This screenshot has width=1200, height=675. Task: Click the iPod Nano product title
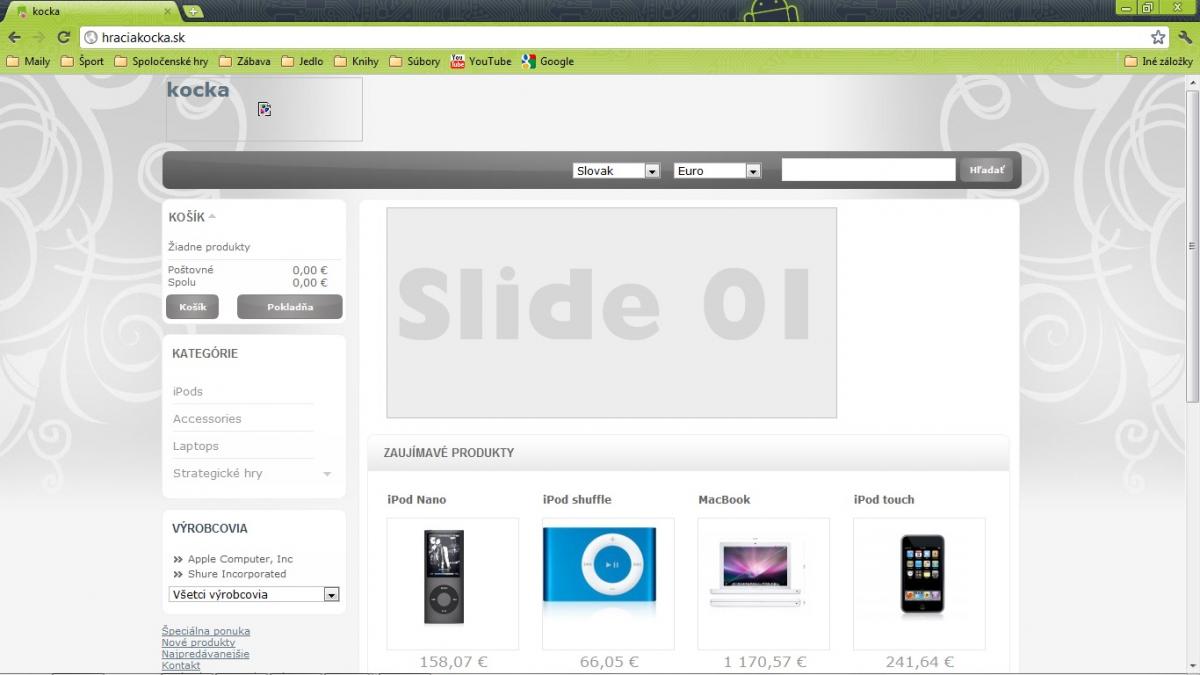click(417, 499)
